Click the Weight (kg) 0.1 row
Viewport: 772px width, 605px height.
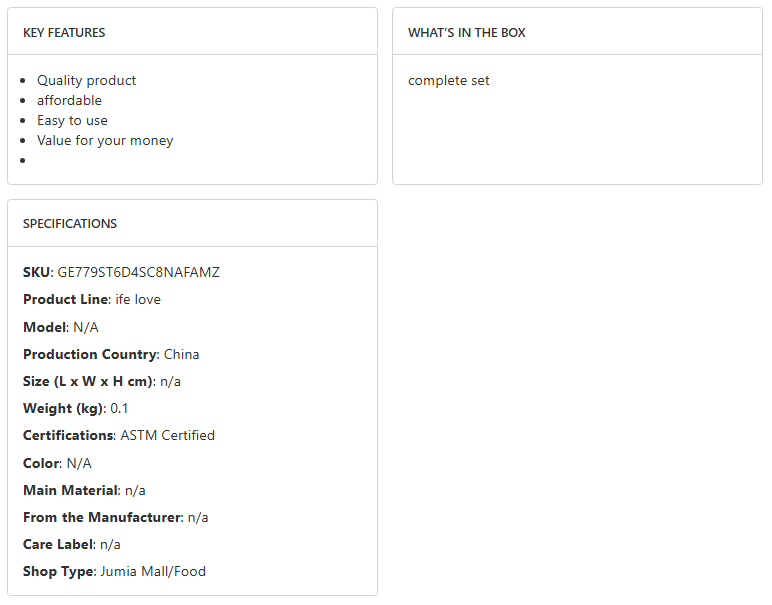click(x=76, y=408)
